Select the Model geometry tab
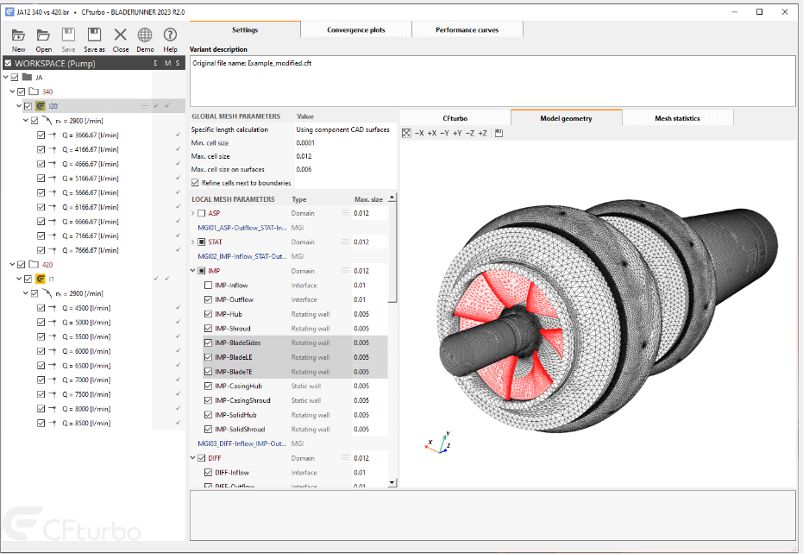Image resolution: width=805 pixels, height=555 pixels. [566, 118]
